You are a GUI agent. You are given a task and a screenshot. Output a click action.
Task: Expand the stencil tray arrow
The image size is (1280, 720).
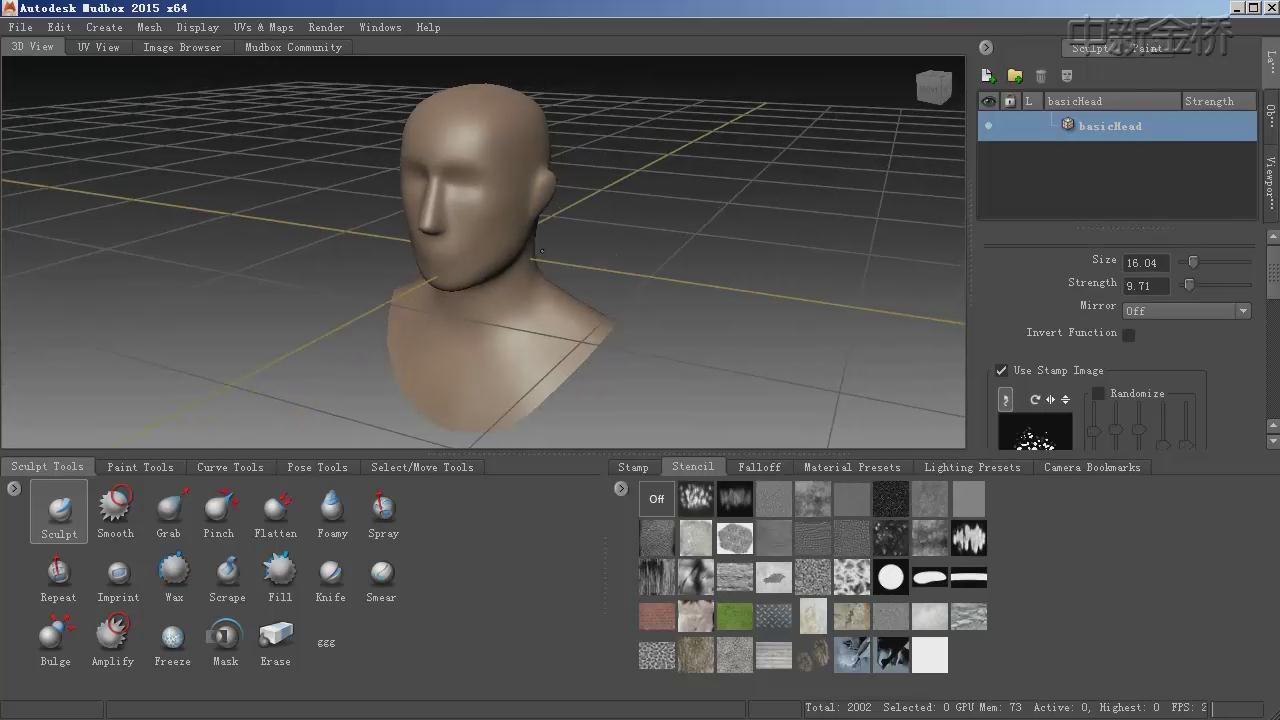point(621,488)
